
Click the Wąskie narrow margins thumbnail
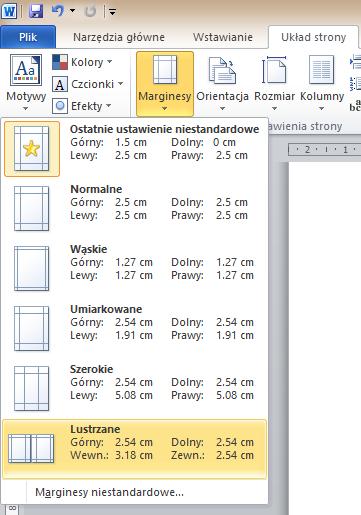point(32,269)
